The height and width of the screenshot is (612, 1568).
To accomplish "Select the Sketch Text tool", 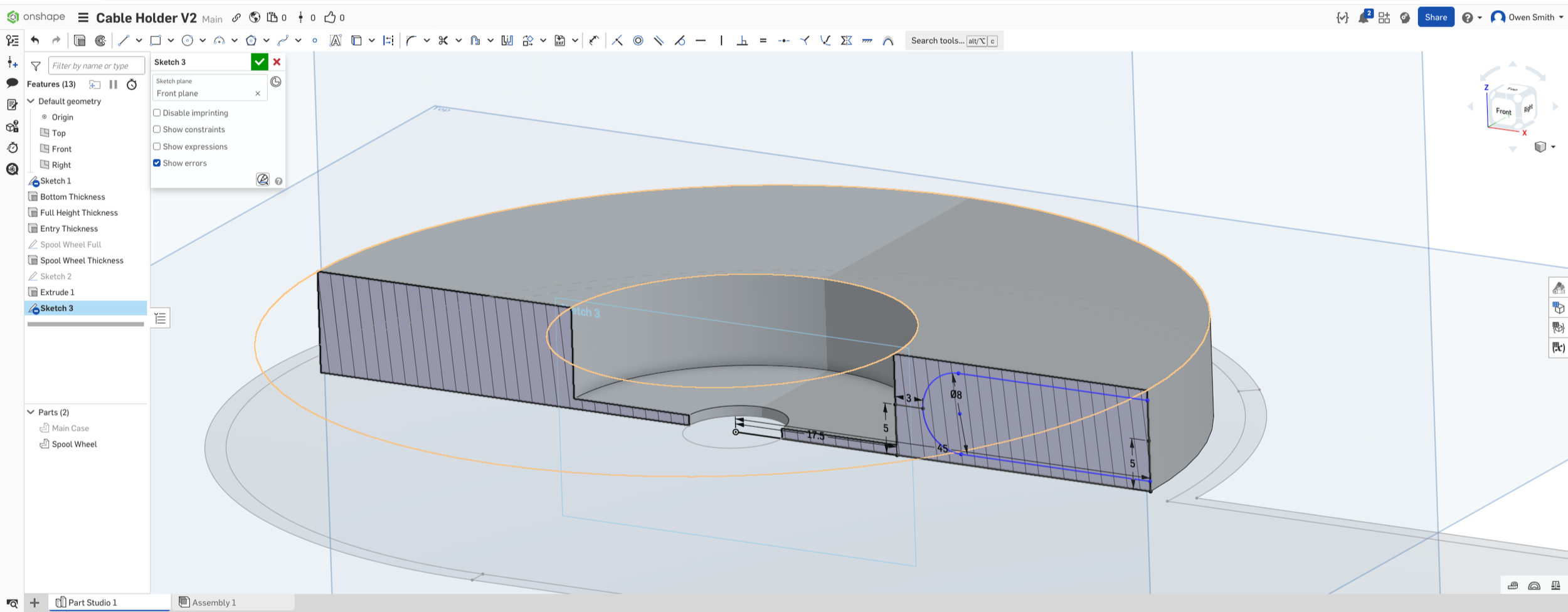I will point(336,40).
